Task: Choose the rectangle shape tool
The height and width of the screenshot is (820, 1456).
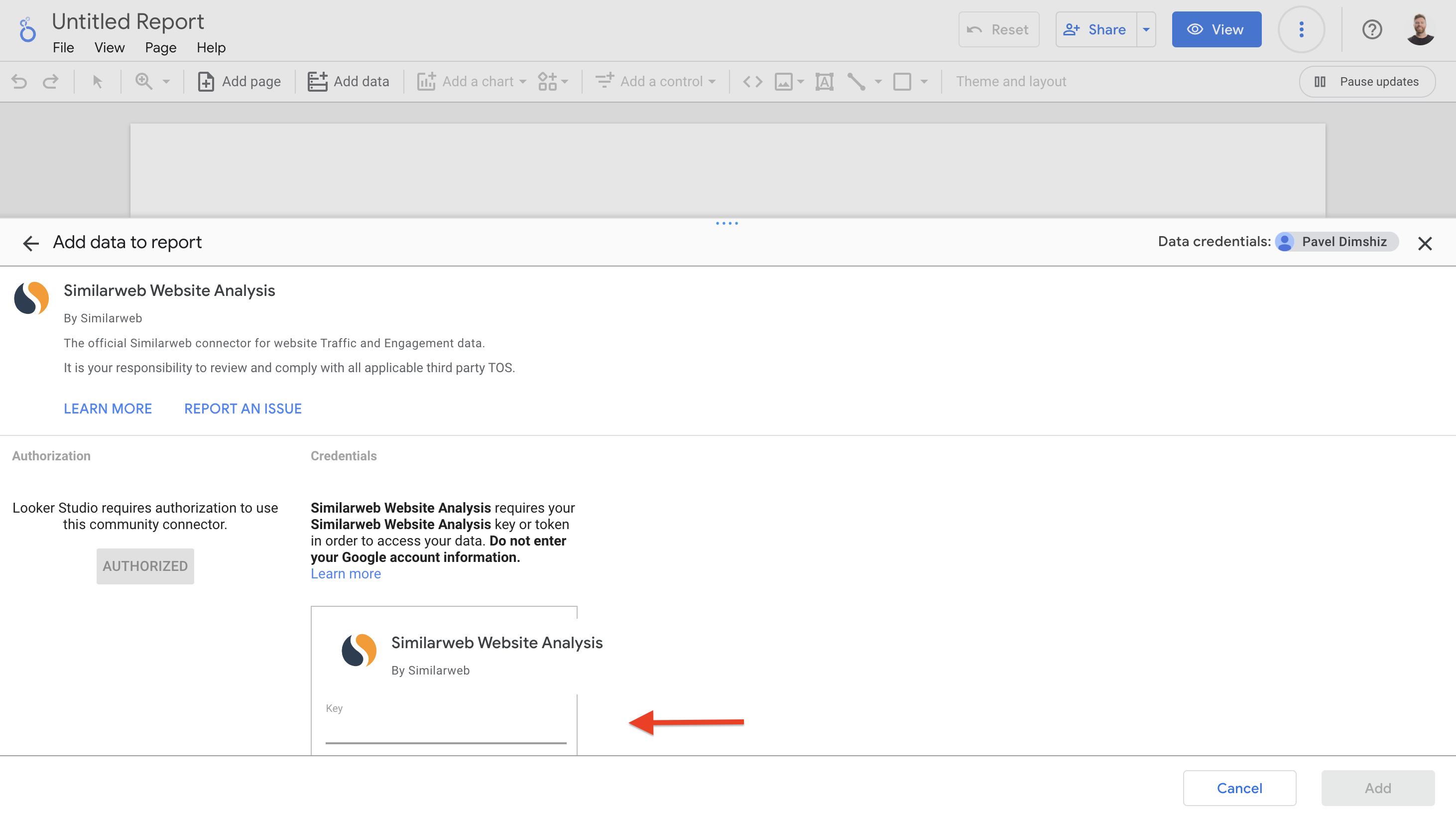Action: [902, 81]
